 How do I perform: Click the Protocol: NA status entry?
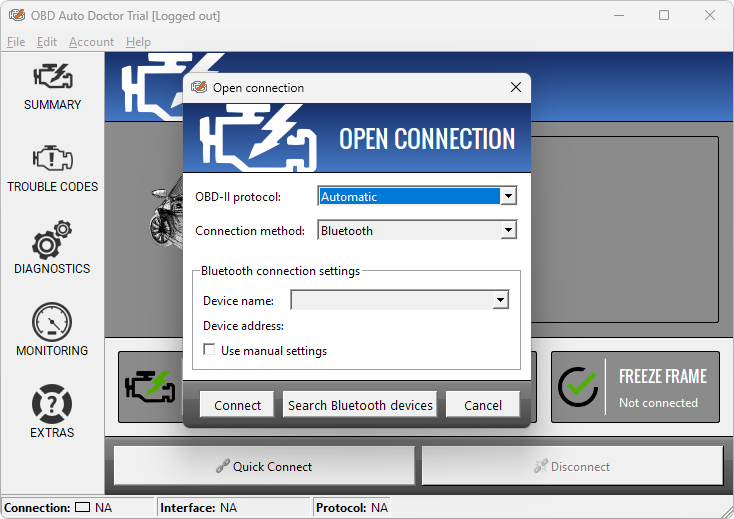(x=352, y=507)
